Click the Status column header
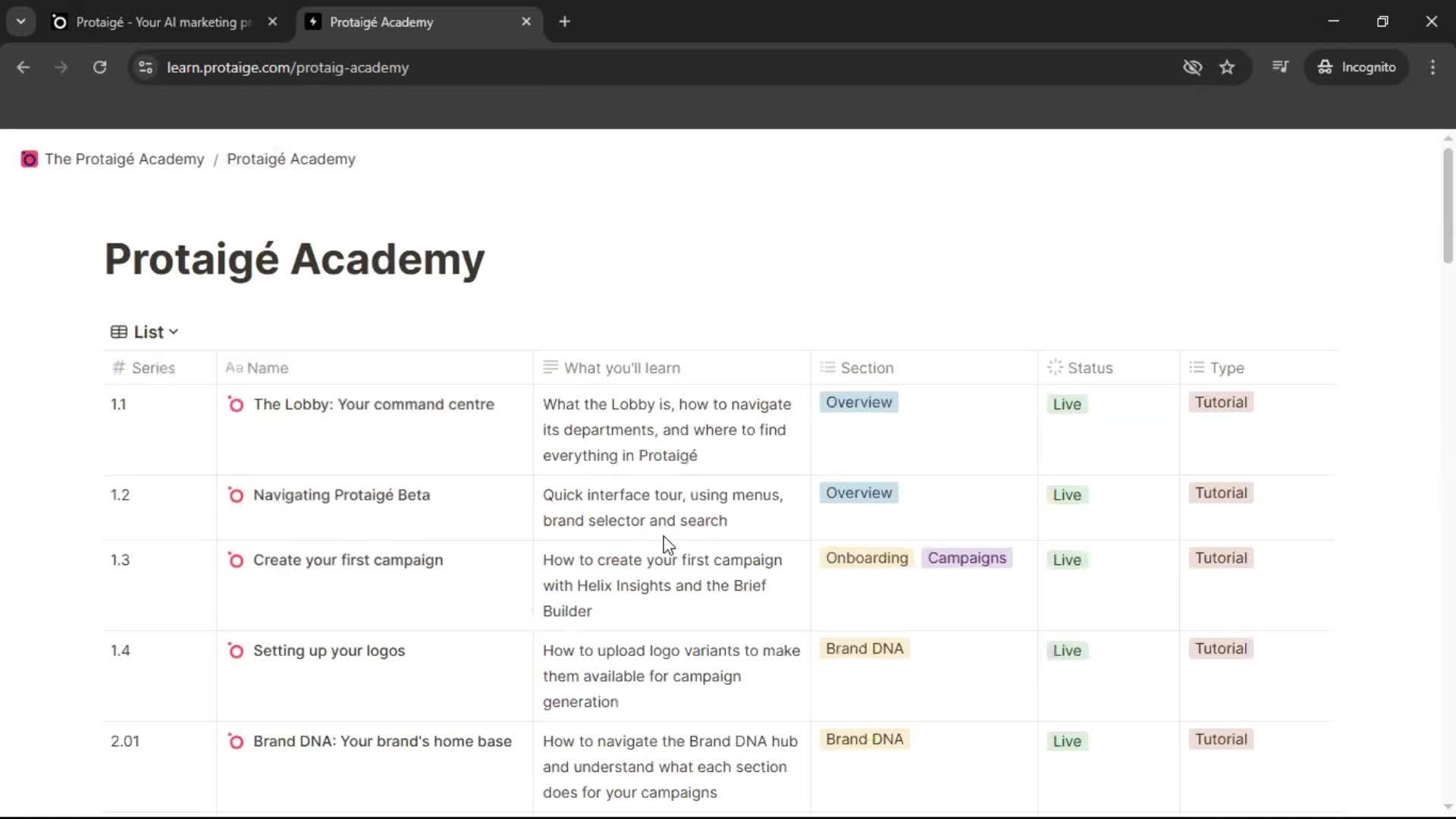Image resolution: width=1456 pixels, height=819 pixels. [1089, 368]
